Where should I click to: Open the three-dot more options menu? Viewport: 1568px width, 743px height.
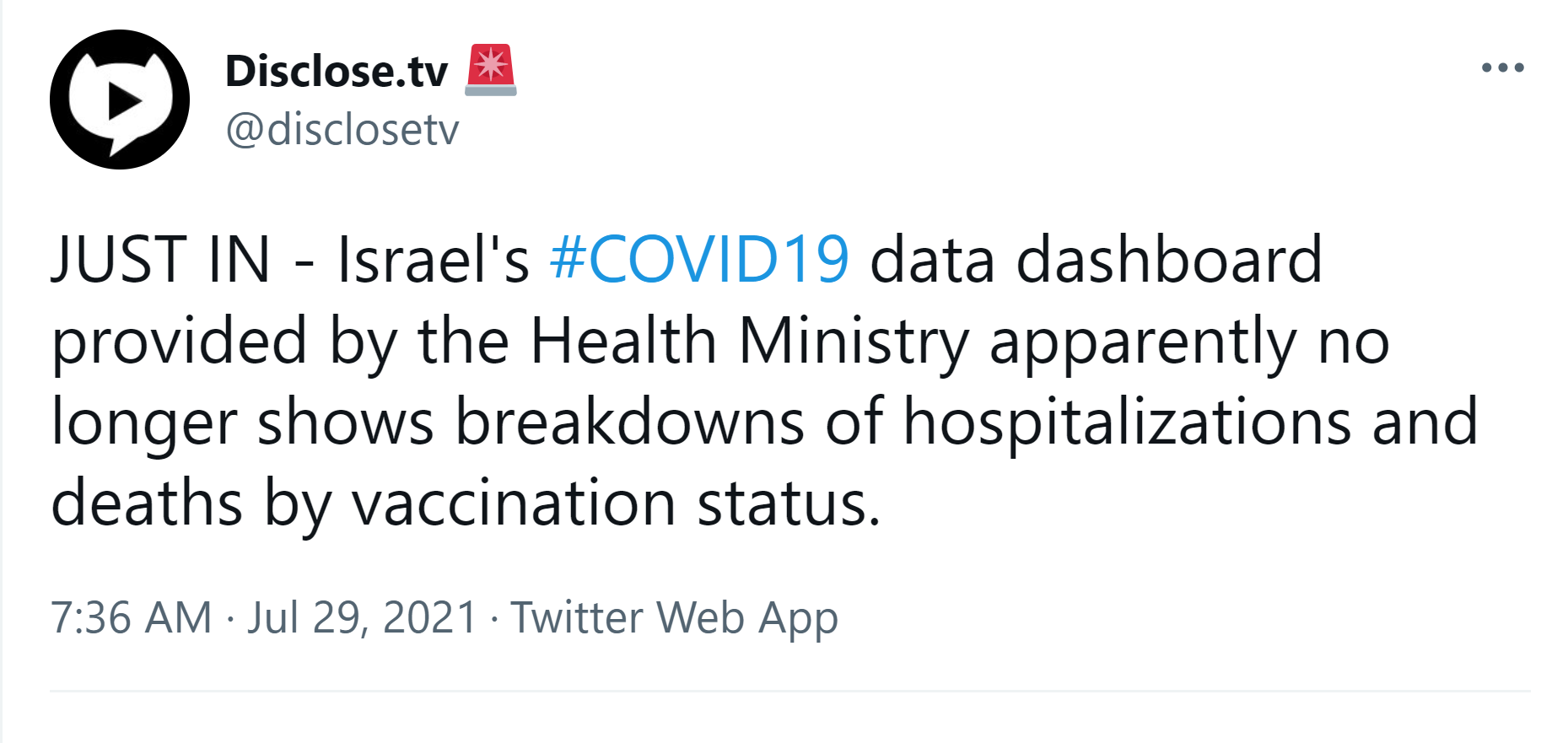[x=1502, y=67]
